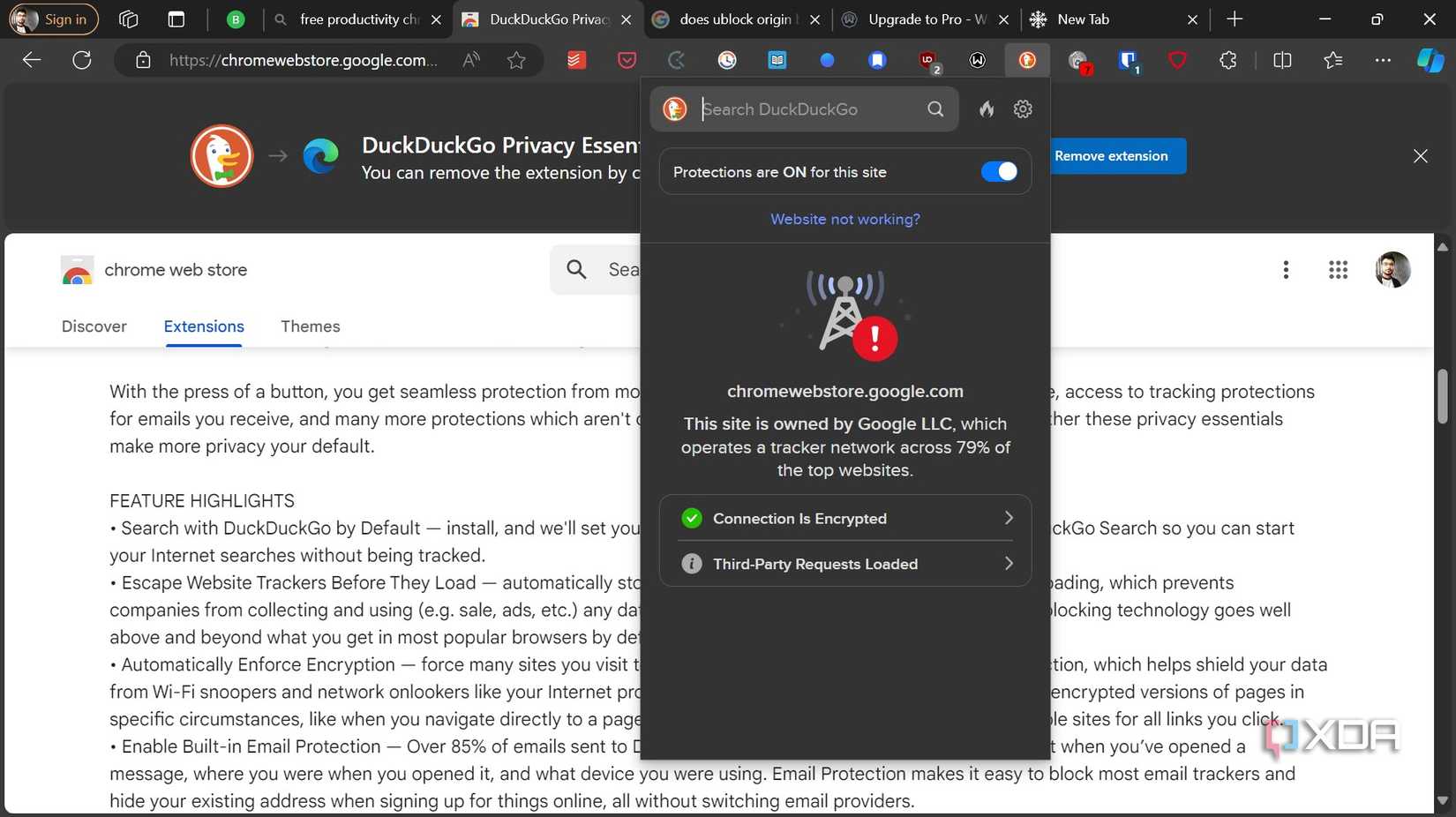Disable protections for this site
Image resolution: width=1456 pixels, height=817 pixels.
[999, 171]
